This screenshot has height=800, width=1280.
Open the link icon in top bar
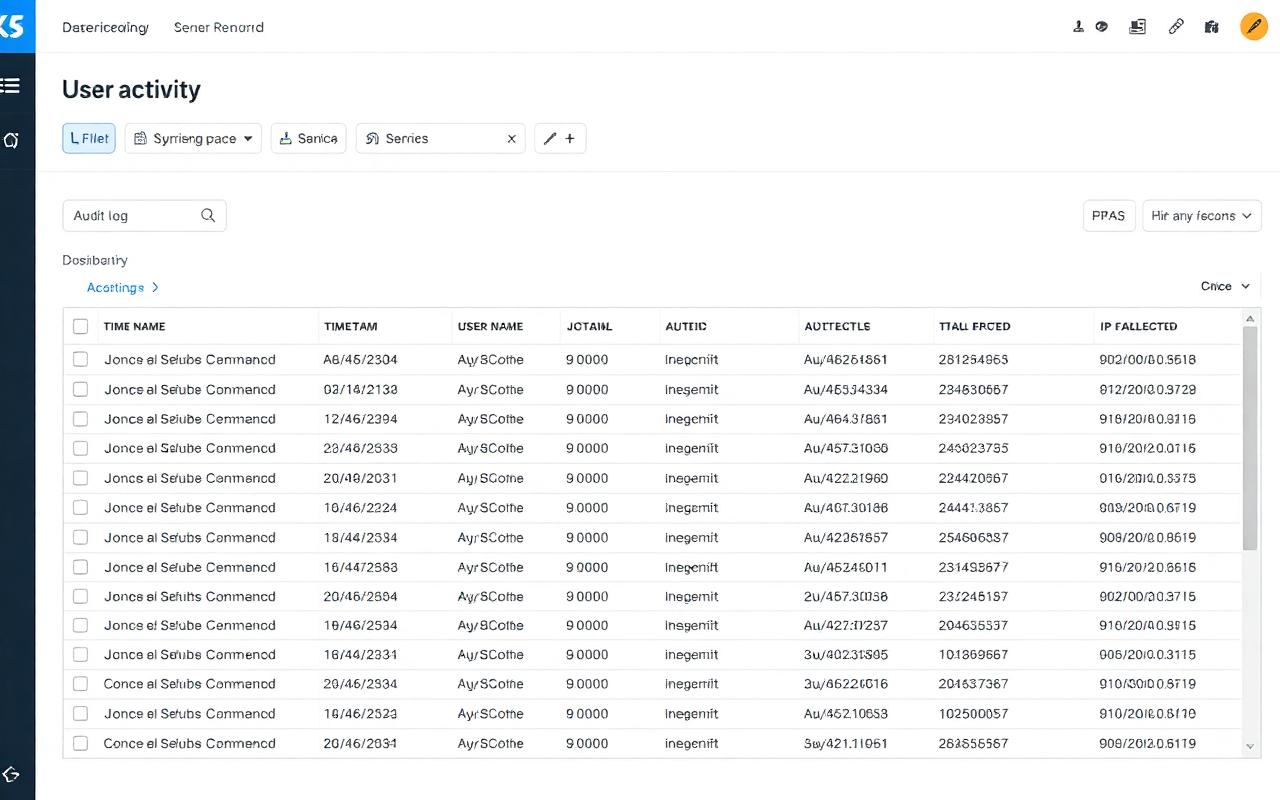click(x=1176, y=27)
